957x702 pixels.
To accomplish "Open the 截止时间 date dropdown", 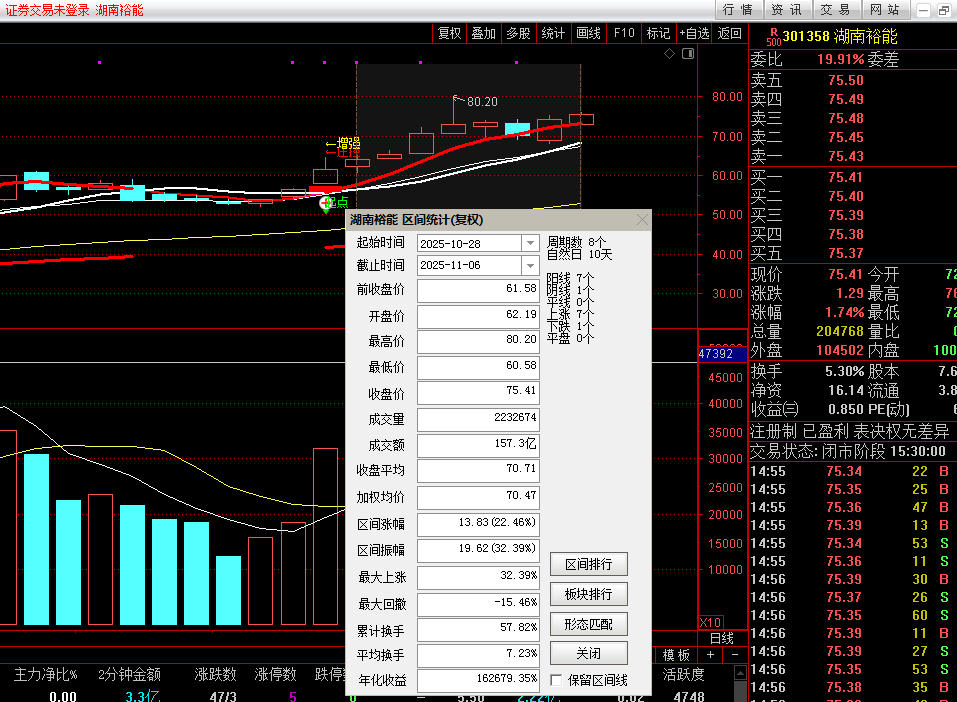I will click(x=529, y=265).
